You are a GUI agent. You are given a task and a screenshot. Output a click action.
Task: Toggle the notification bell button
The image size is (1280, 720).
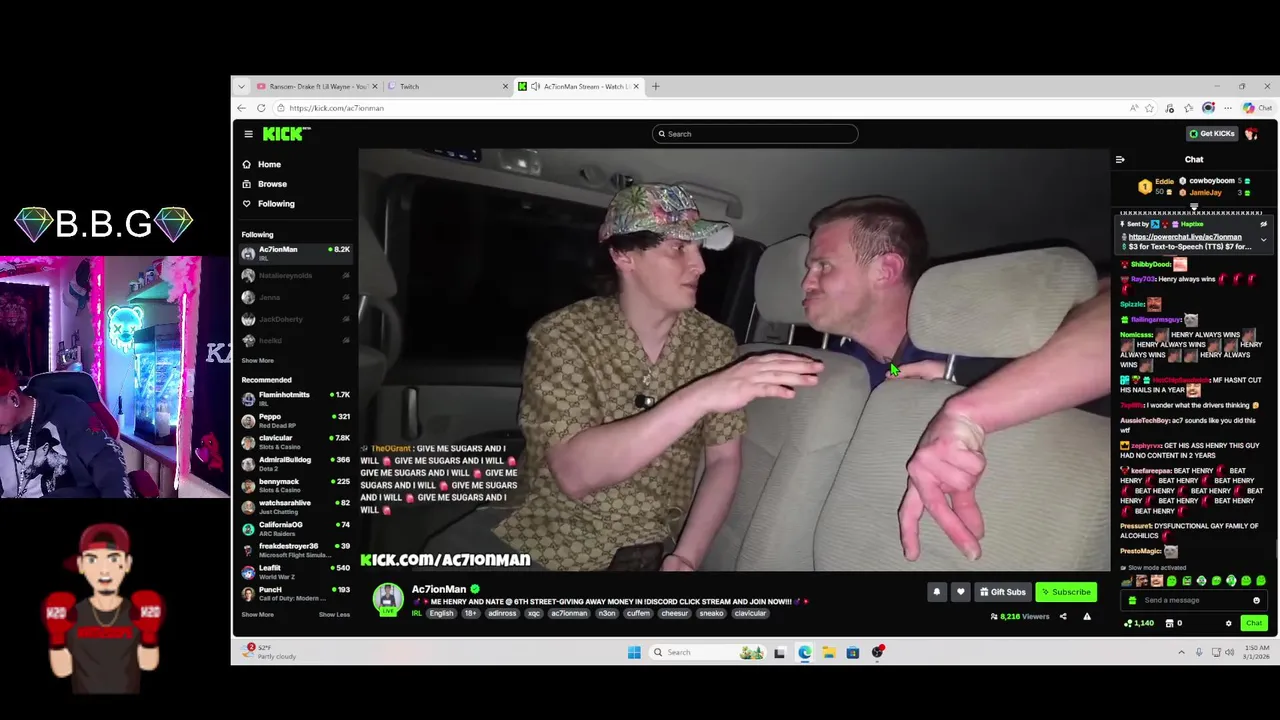pos(937,592)
